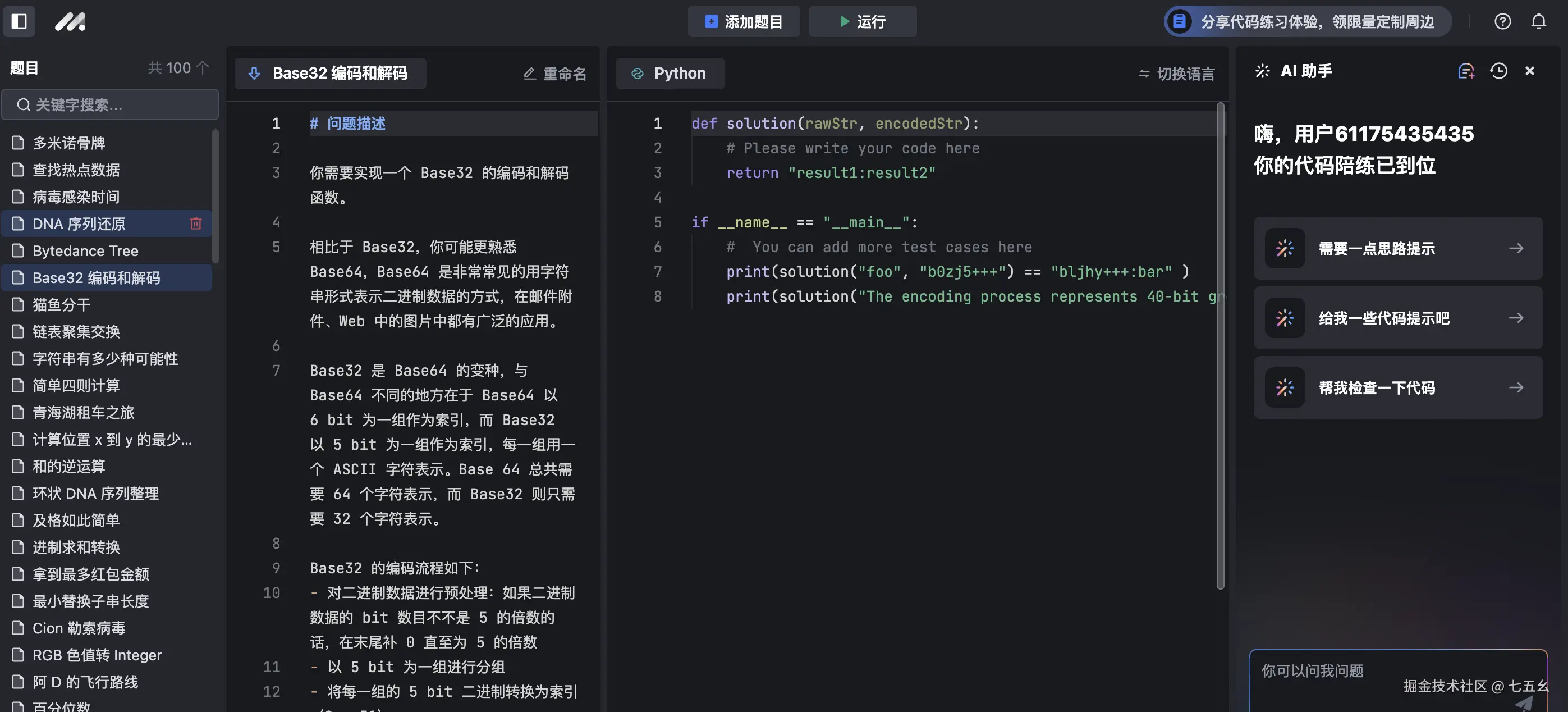Open AI chat history clock icon
Image resolution: width=1568 pixels, height=712 pixels.
click(x=1498, y=71)
